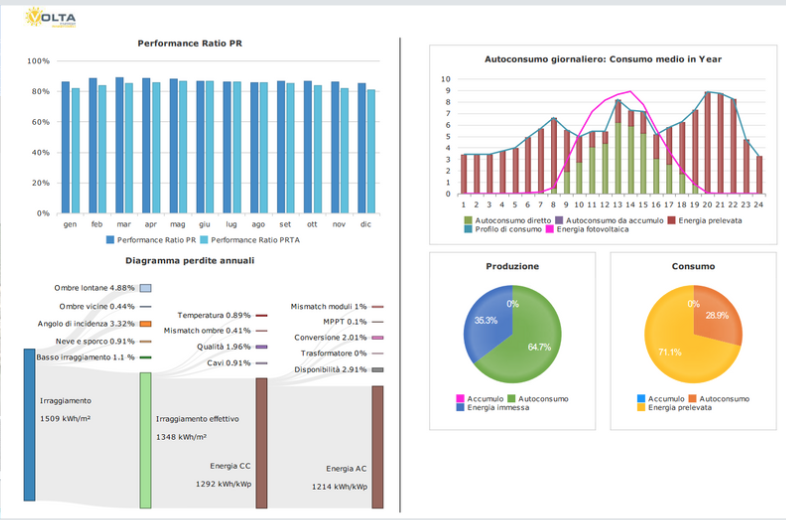Click the Produzione chart title
This screenshot has width=786, height=520.
[x=512, y=266]
